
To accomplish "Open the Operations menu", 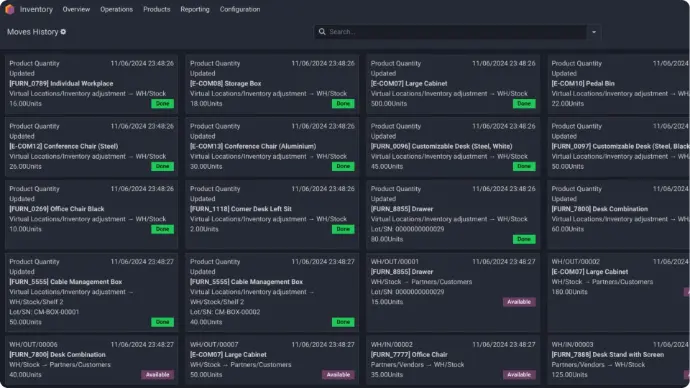I will tap(116, 9).
